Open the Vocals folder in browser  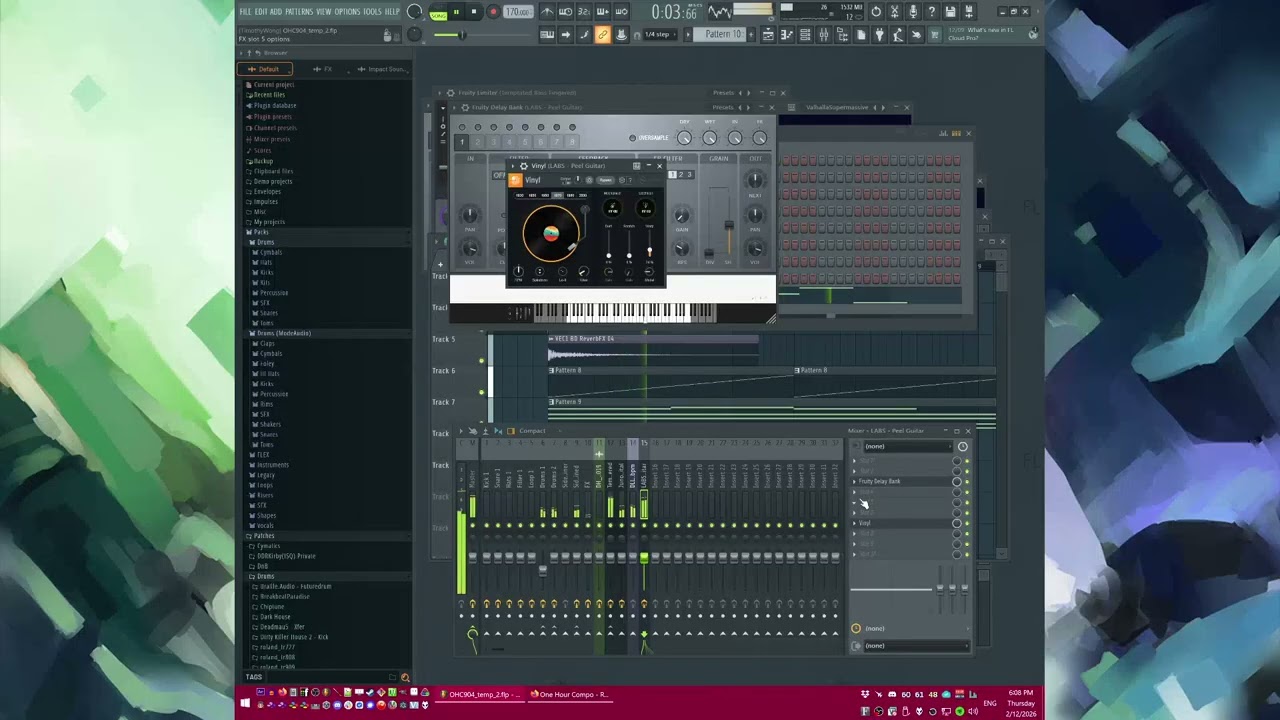(264, 526)
